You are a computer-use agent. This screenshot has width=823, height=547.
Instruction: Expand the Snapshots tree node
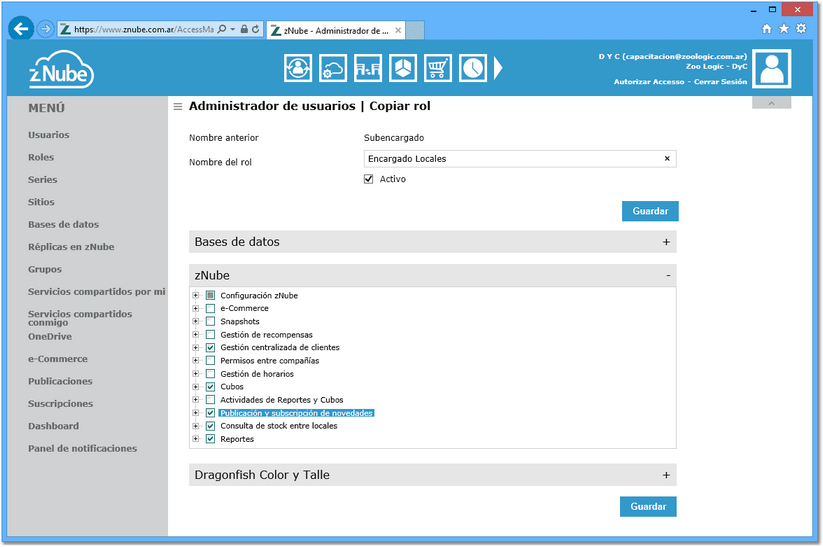pyautogui.click(x=196, y=321)
